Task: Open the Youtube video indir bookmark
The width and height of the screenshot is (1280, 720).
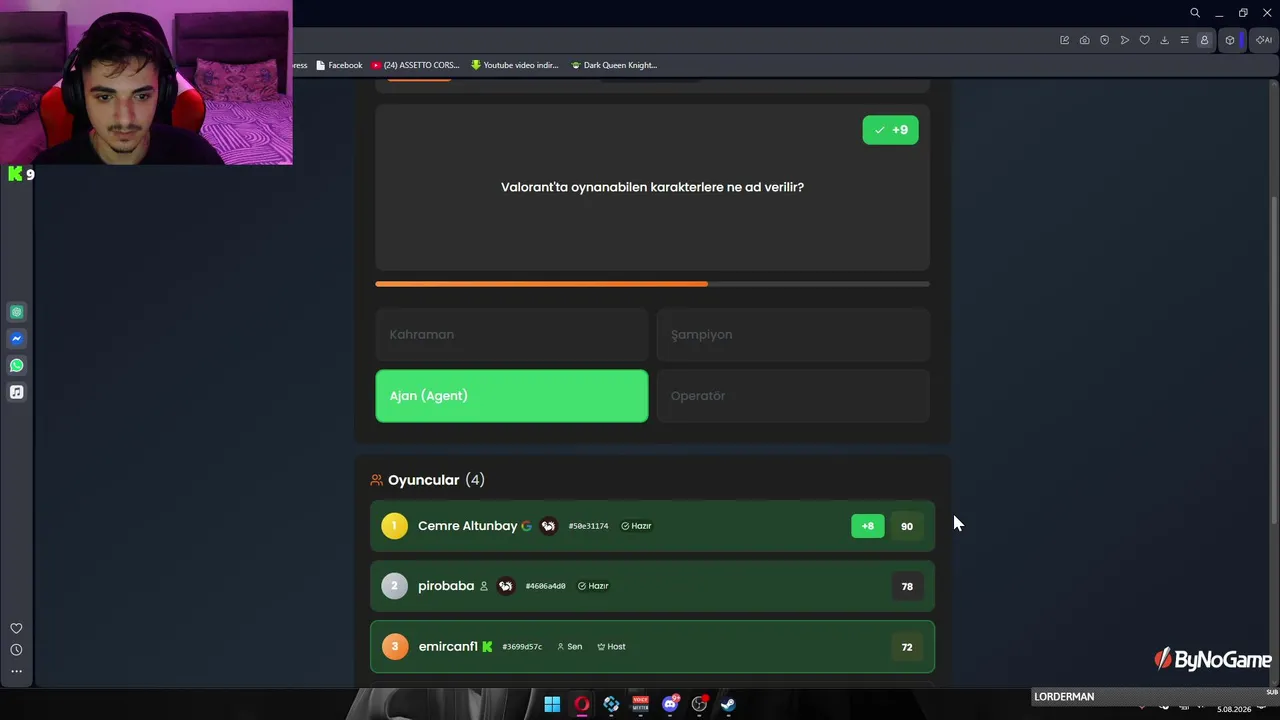Action: pyautogui.click(x=514, y=65)
